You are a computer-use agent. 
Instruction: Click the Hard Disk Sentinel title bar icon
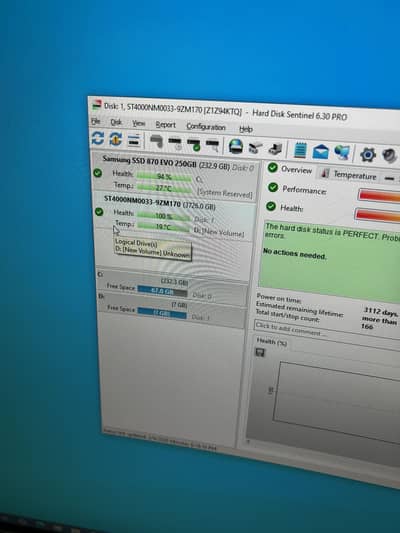[97, 105]
